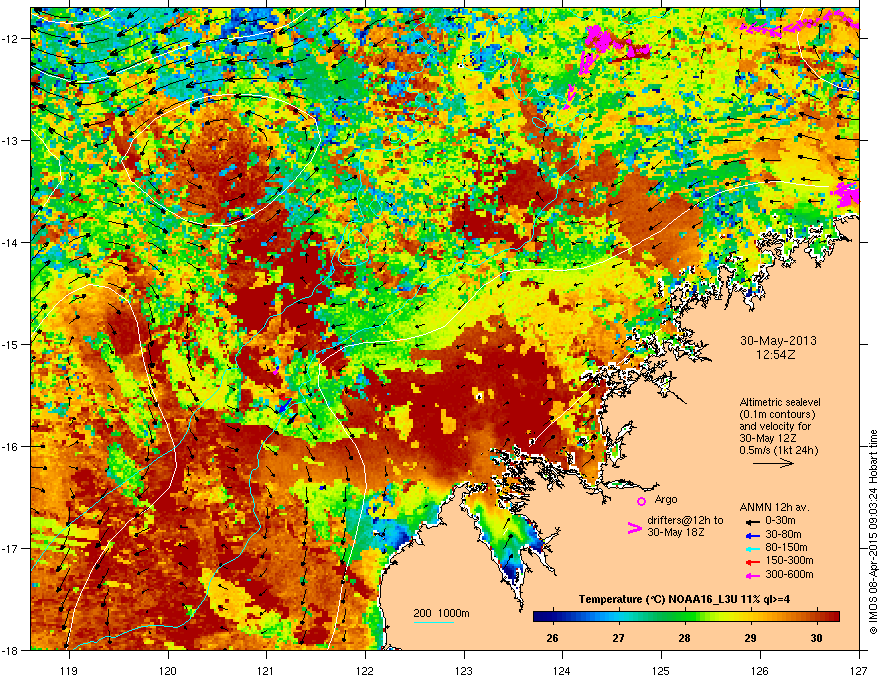The height and width of the screenshot is (680, 880).
Task: Click the '0-30m' depth label
Action: [780, 521]
